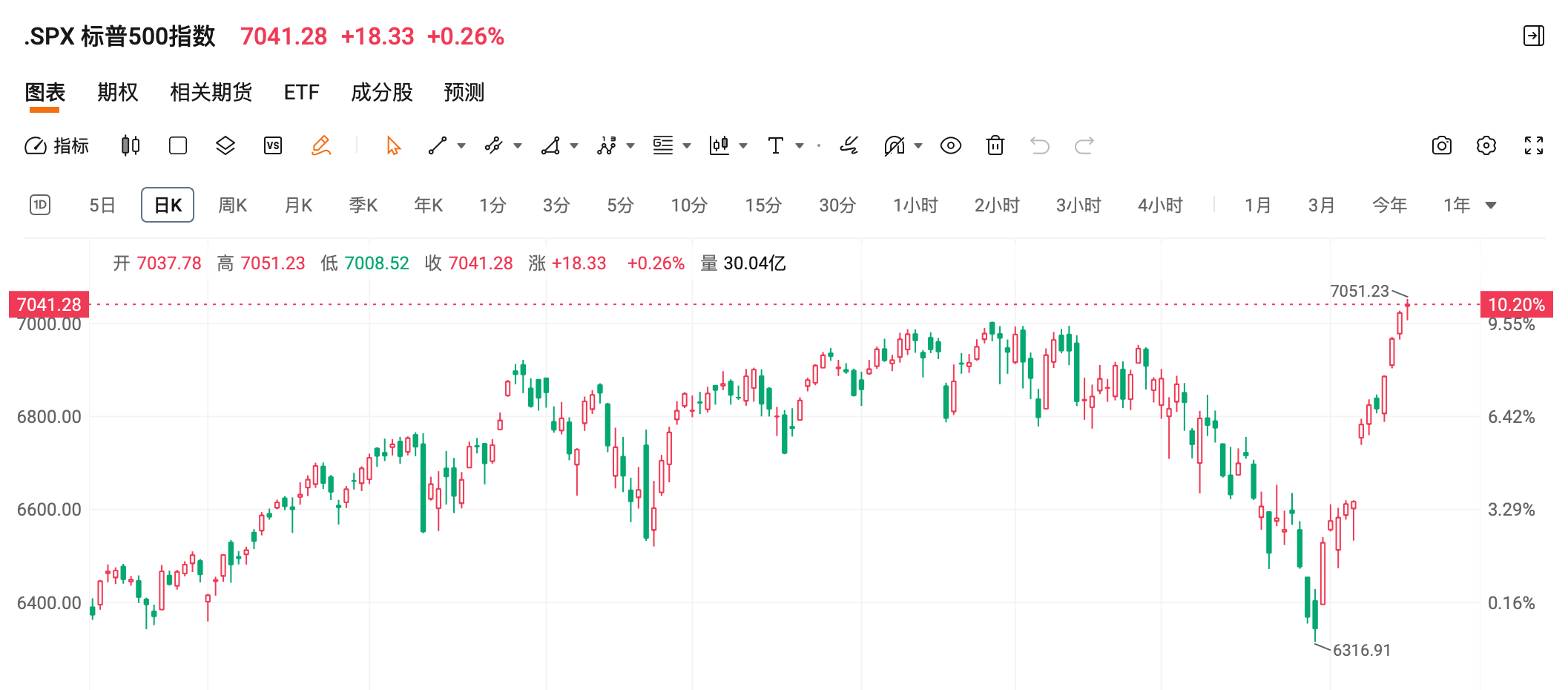Open the 1年 range dropdown arrow

(1491, 206)
